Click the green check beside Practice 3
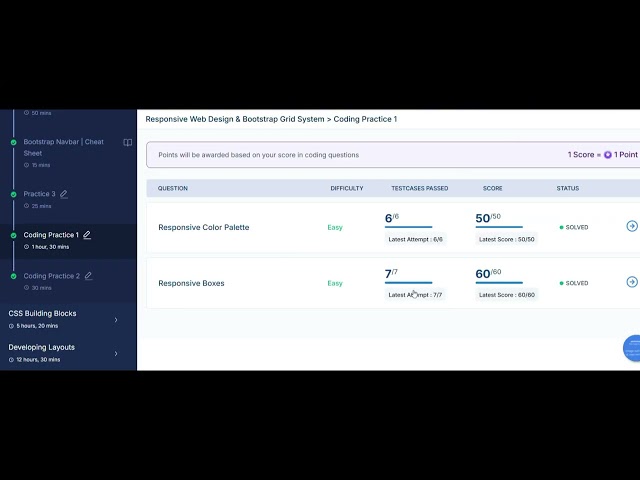The image size is (640, 480). [x=13, y=194]
